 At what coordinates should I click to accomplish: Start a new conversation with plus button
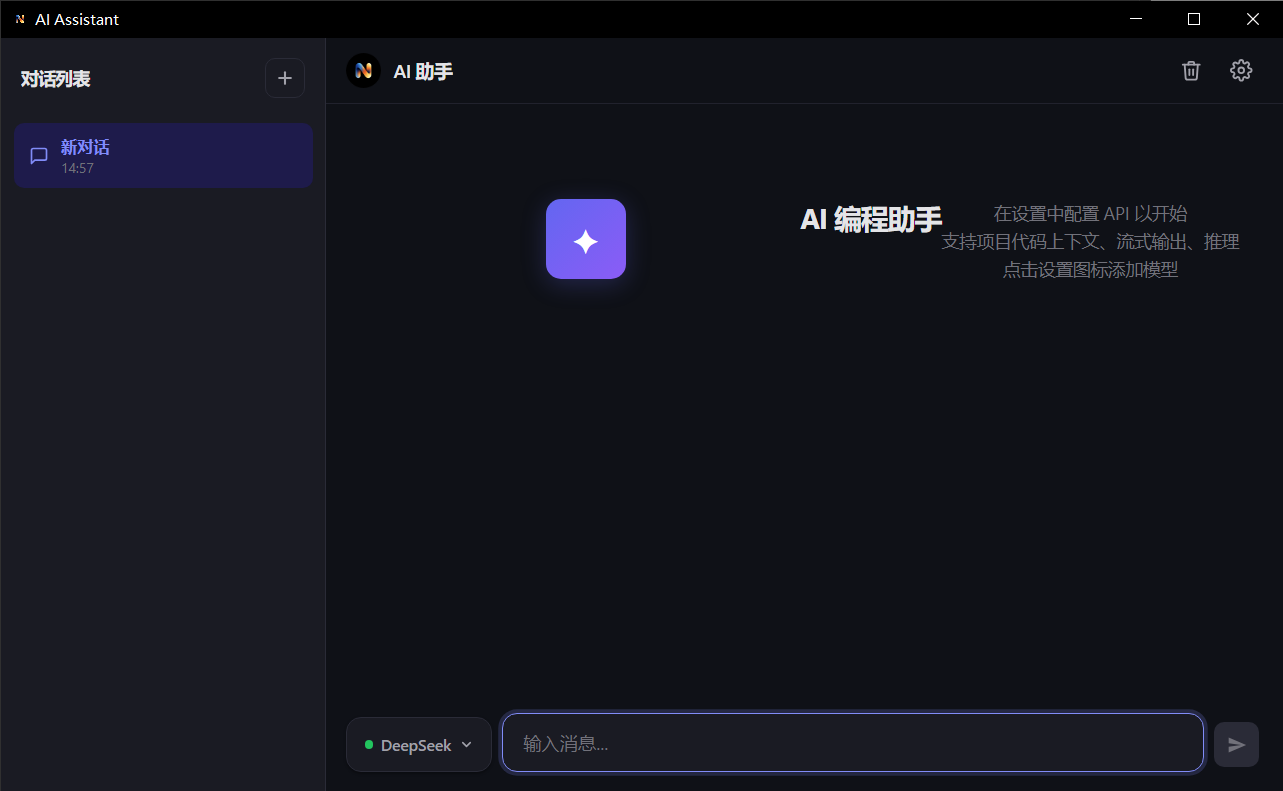coord(285,78)
